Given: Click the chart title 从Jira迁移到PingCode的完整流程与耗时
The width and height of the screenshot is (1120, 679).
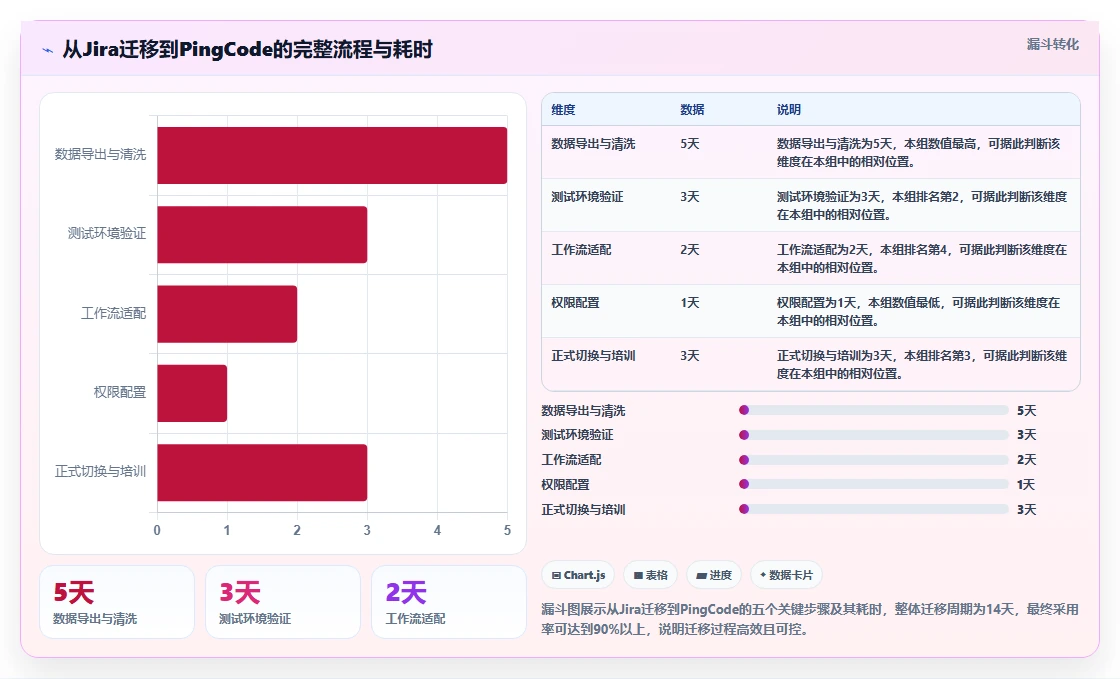Looking at the screenshot, I should (x=247, y=49).
